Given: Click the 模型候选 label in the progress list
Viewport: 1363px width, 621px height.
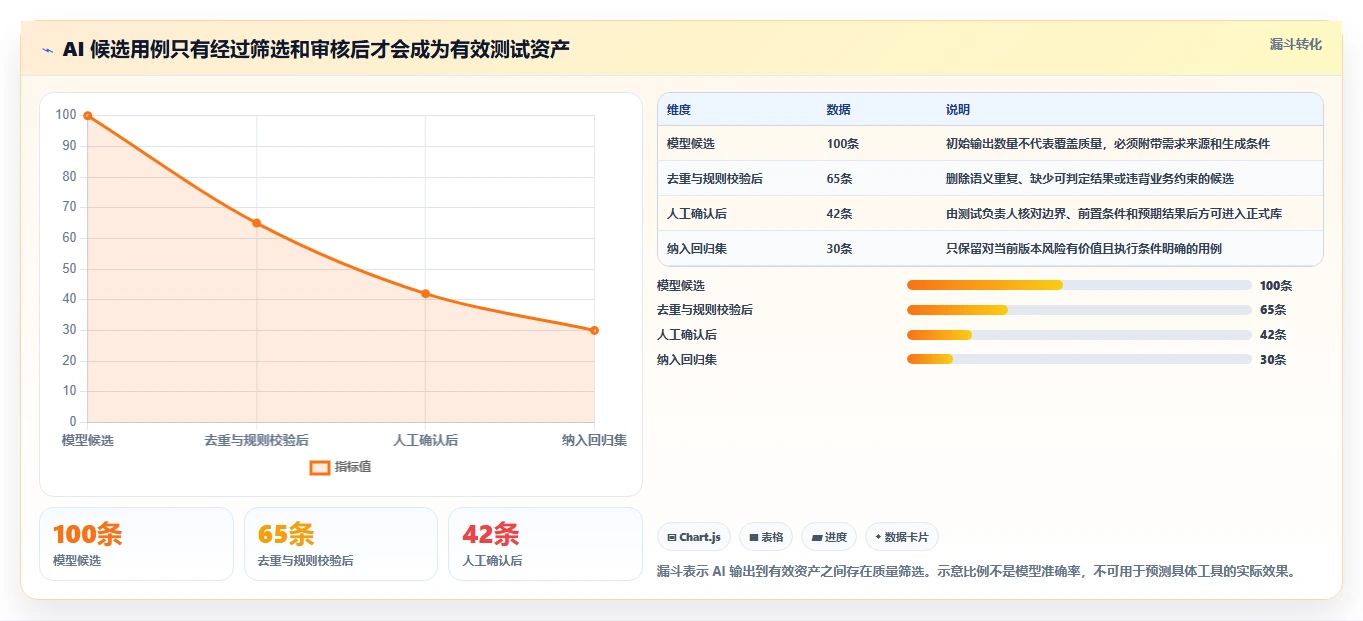Looking at the screenshot, I should tap(681, 285).
